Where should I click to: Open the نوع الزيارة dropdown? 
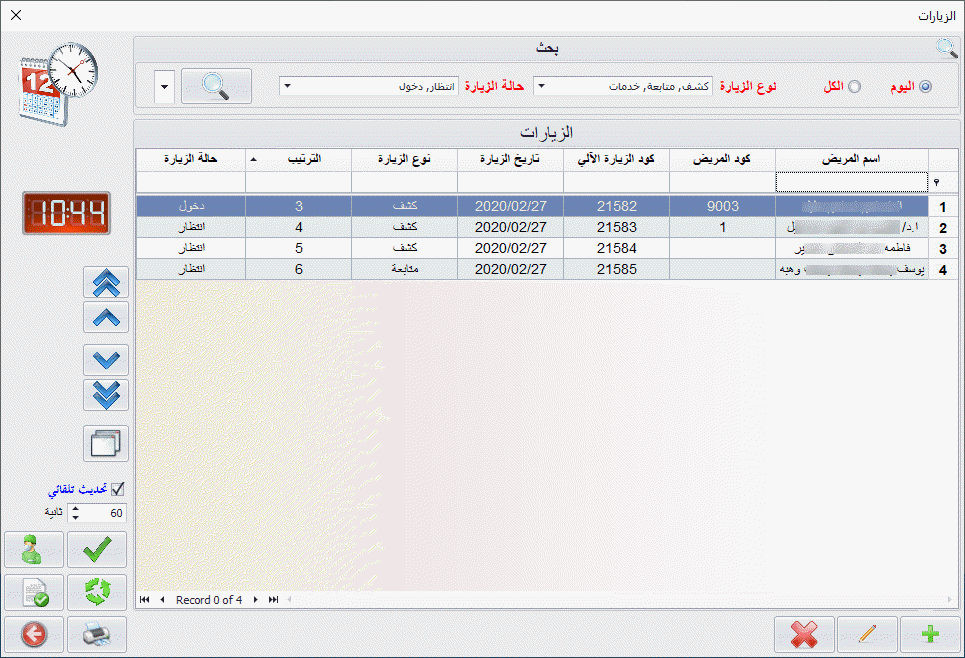pos(542,86)
